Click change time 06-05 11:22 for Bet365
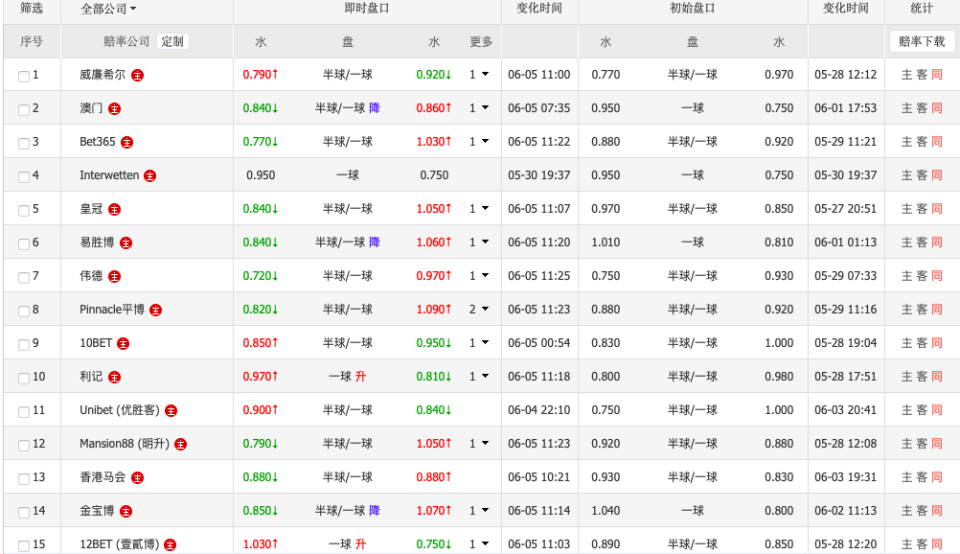The height and width of the screenshot is (554, 960). tap(539, 141)
